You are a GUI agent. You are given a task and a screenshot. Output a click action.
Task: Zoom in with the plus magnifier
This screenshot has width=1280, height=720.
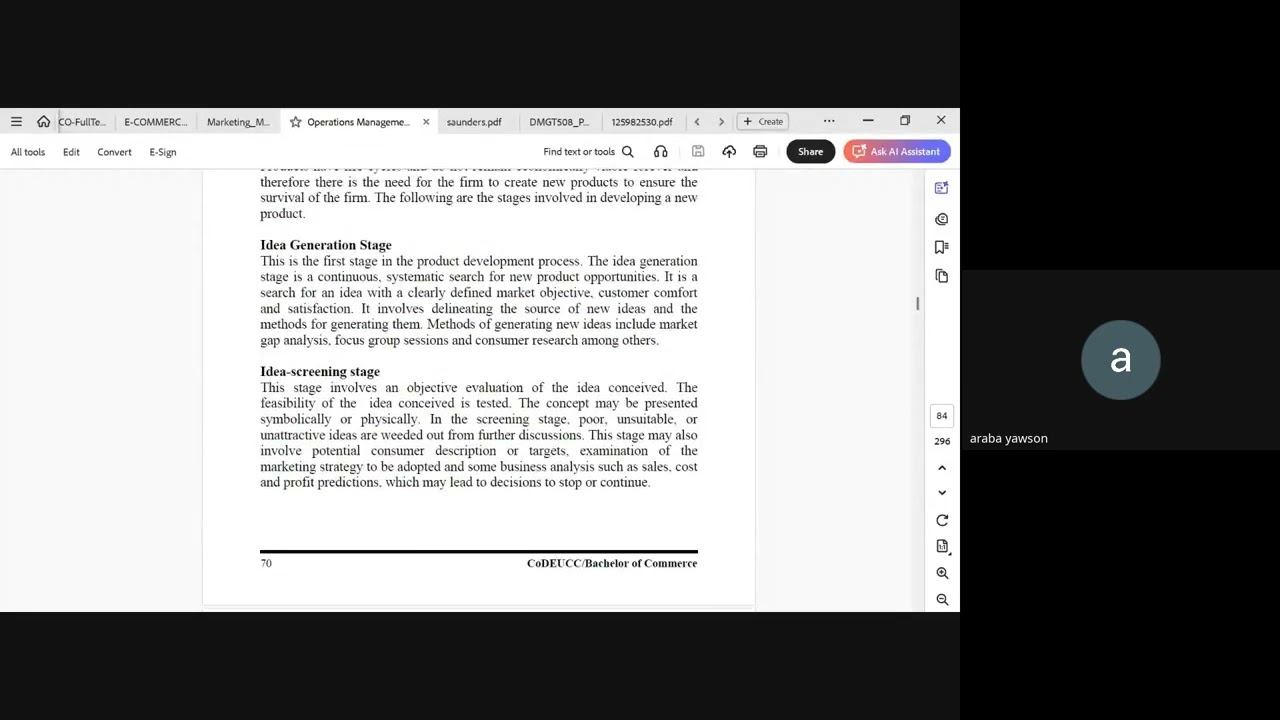[x=942, y=573]
